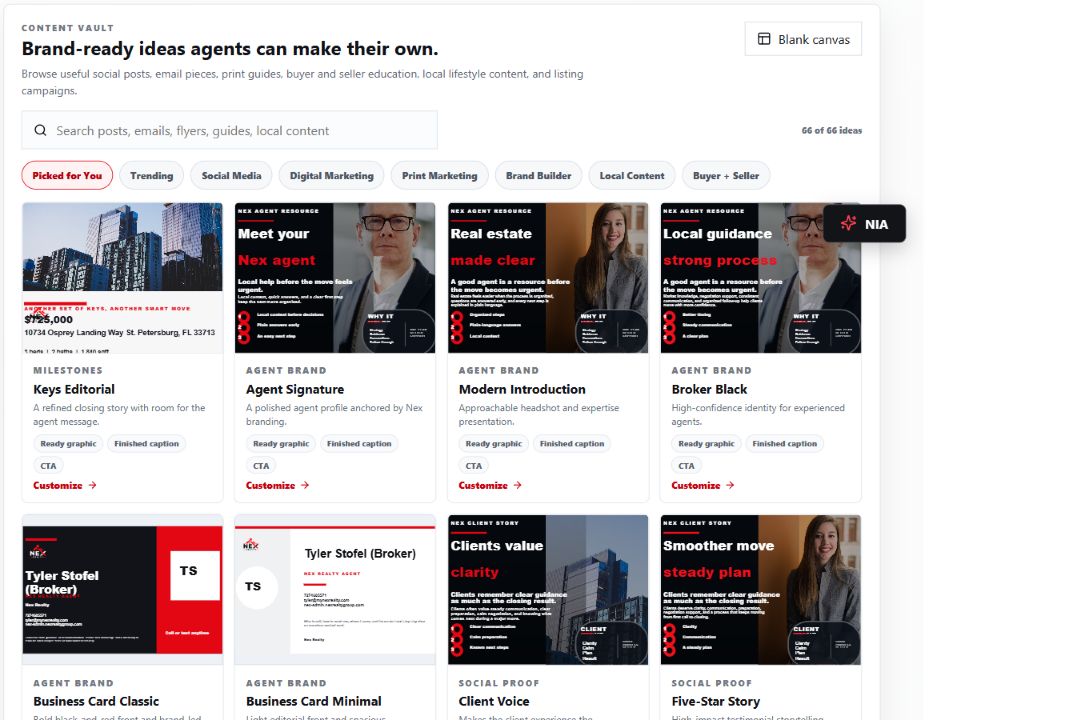Screen dimensions: 1085x720
Task: View Local Content ideas
Action: click(632, 176)
